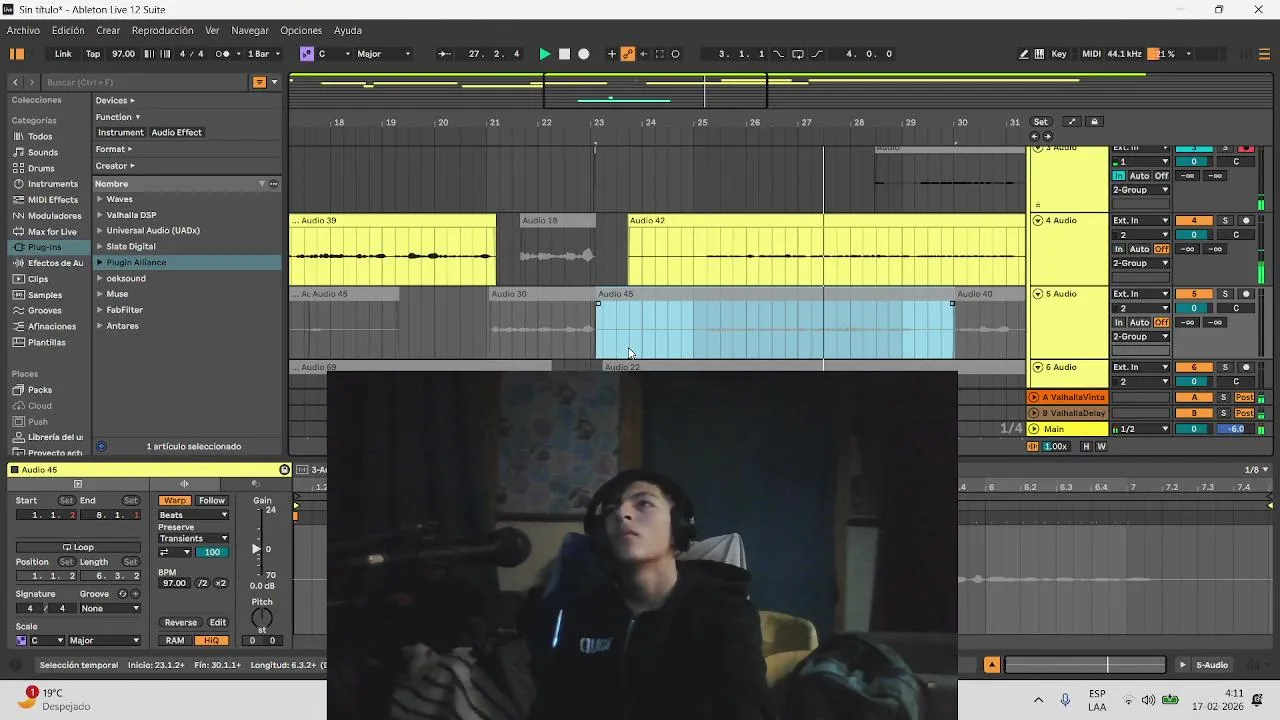Open the warp mode Beats dropdown
The width and height of the screenshot is (1280, 720).
[194, 515]
